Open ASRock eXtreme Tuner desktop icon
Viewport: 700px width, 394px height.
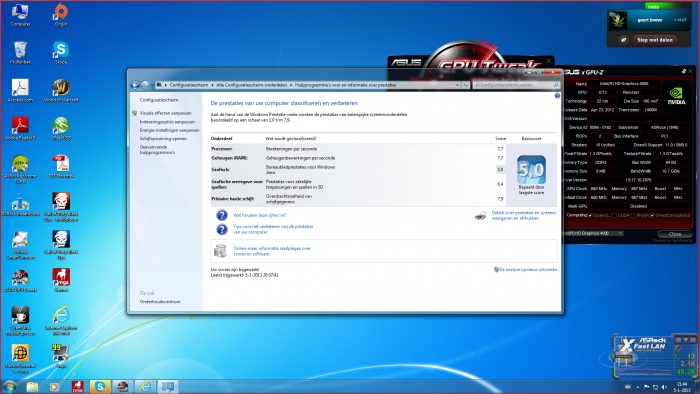[20, 169]
